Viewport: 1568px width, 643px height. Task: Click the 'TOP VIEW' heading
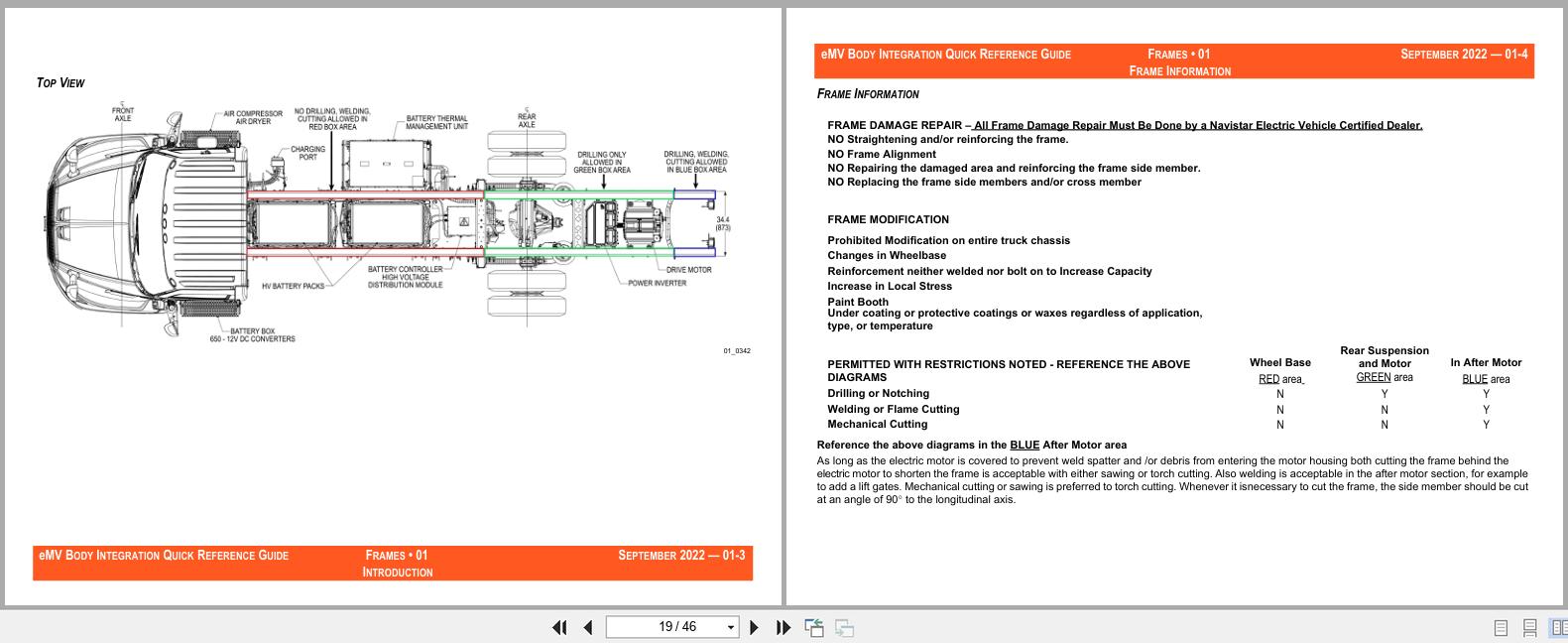coord(60,83)
